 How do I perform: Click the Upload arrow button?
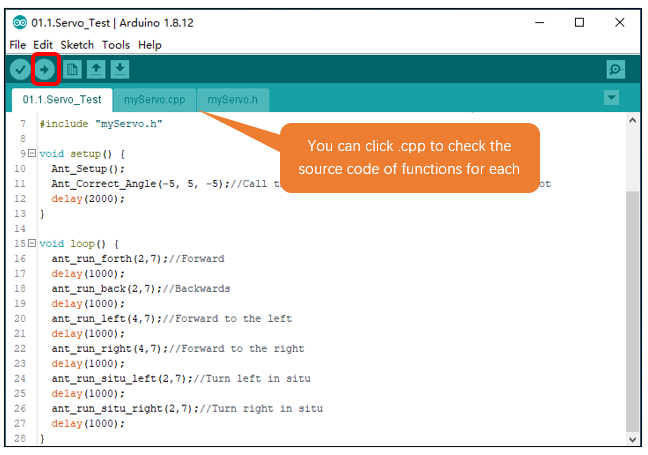45,69
